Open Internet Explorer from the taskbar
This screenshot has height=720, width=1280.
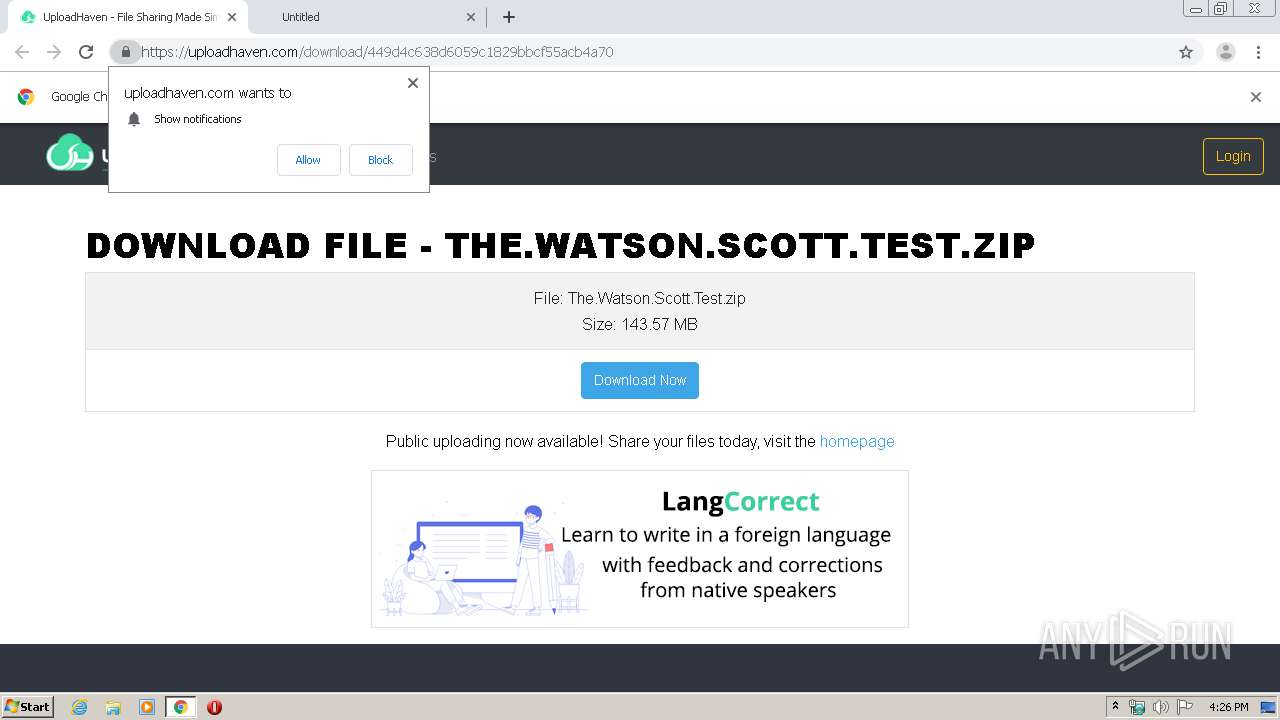pos(80,707)
